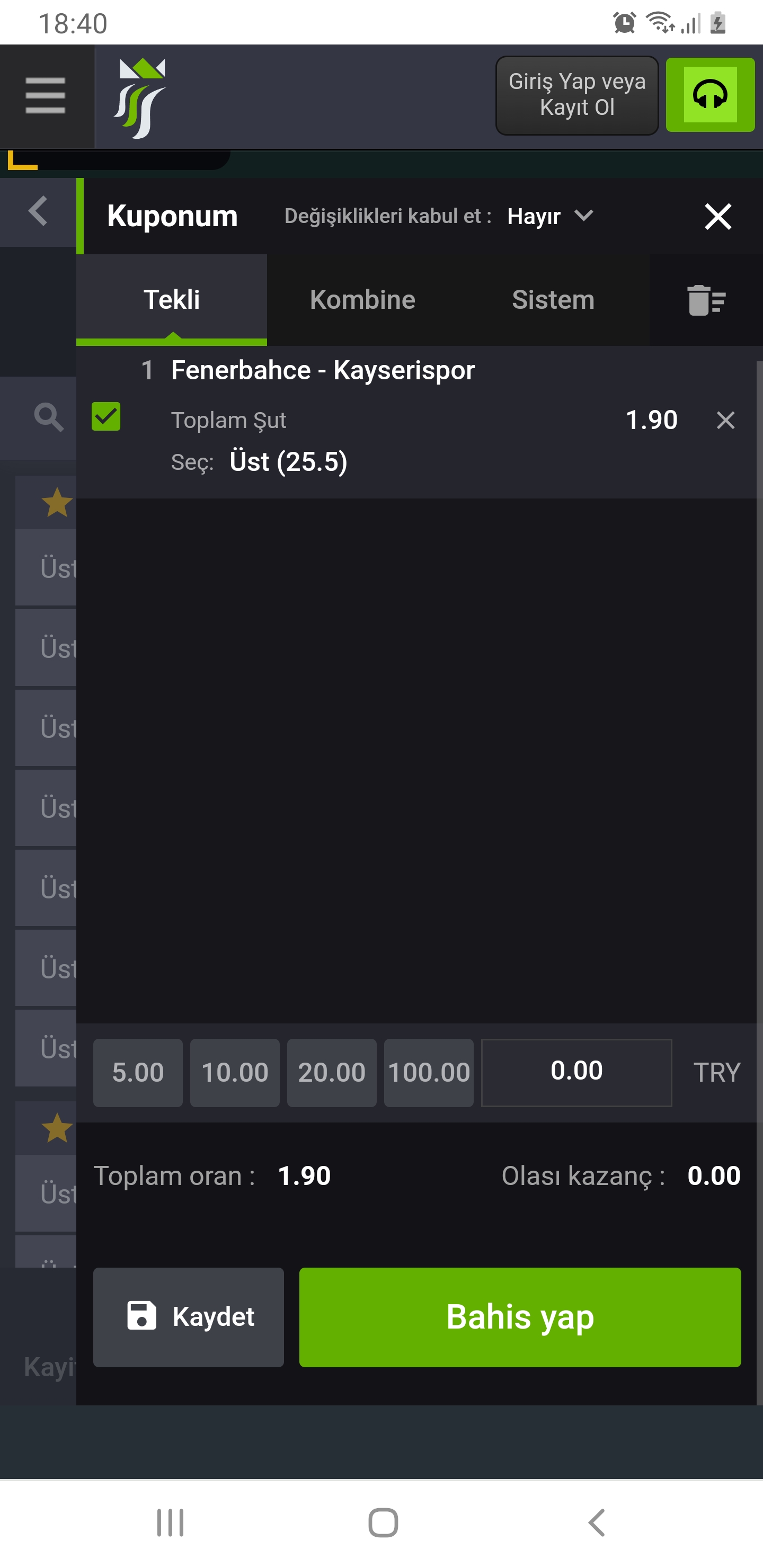Choose the 100.00 quick stake
This screenshot has height=1568, width=763.
point(429,1073)
